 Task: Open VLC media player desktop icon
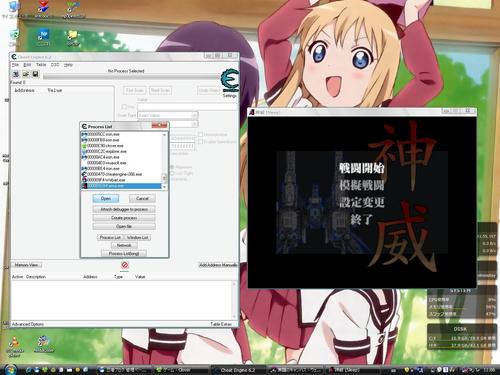(x=14, y=346)
